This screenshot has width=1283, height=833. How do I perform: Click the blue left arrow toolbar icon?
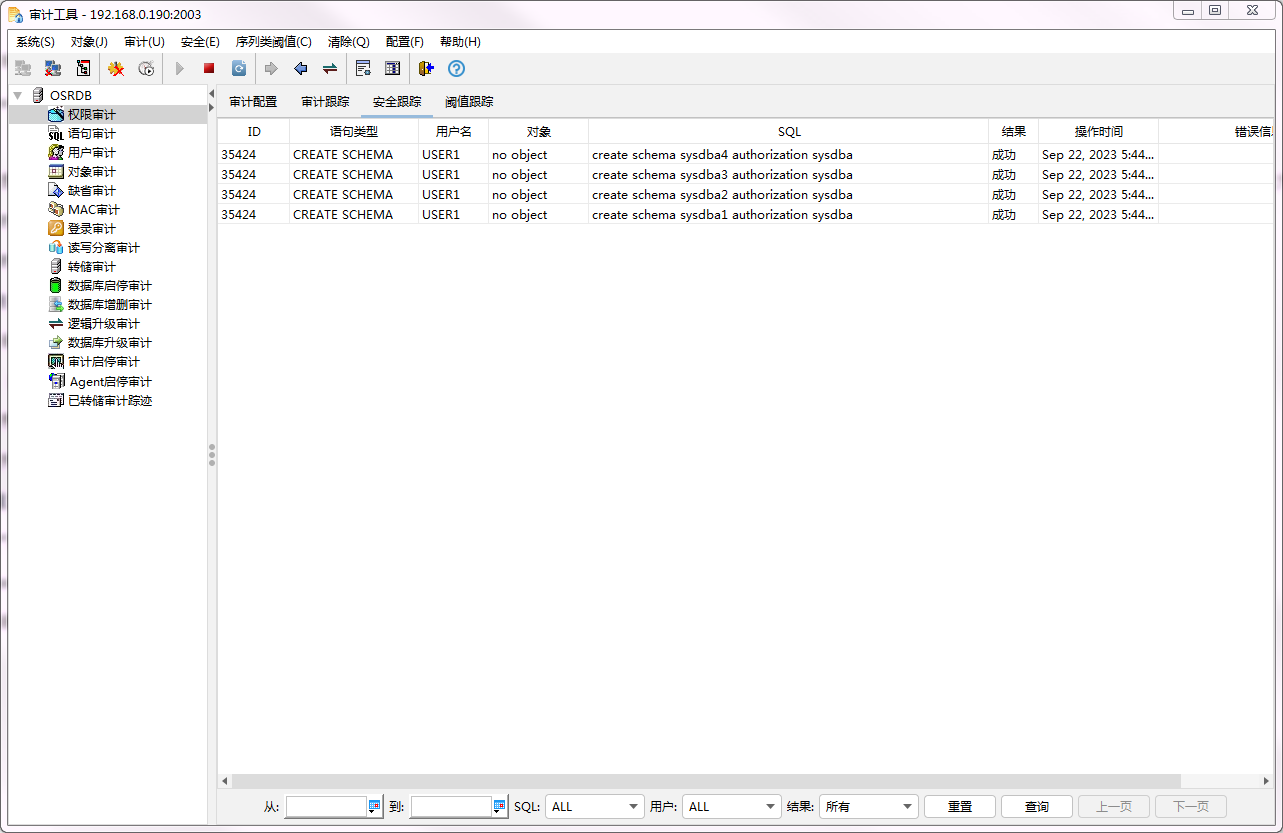coord(300,69)
